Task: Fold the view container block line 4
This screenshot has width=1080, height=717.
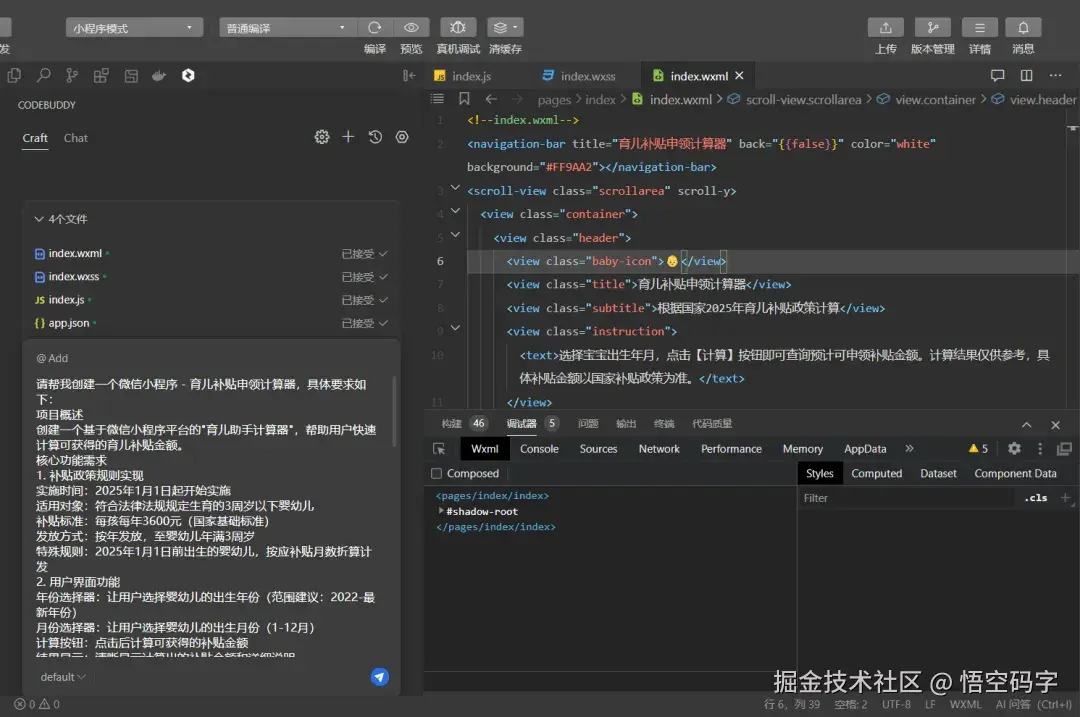Action: click(455, 211)
